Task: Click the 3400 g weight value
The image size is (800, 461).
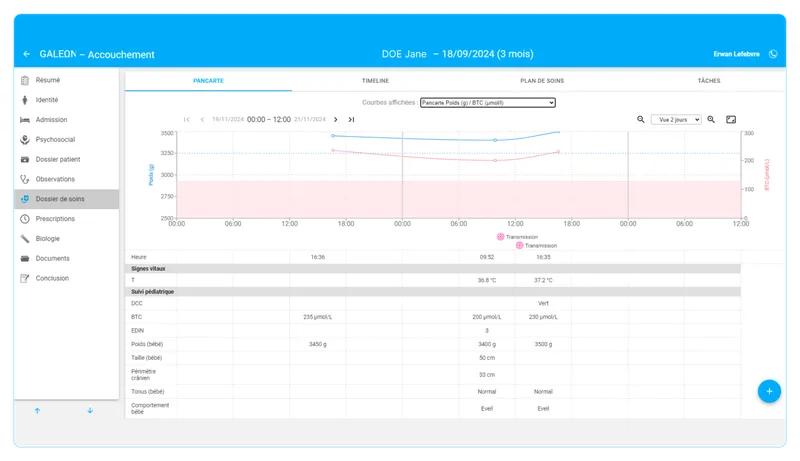Action: coord(487,344)
